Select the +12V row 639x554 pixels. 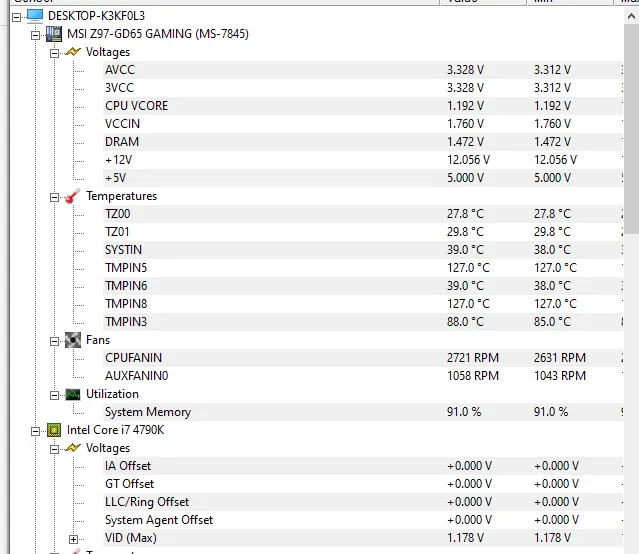363,160
